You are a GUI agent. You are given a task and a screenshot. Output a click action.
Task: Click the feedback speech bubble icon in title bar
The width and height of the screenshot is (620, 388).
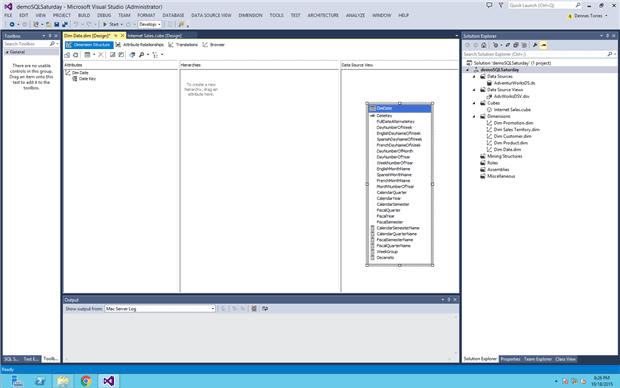[x=489, y=6]
